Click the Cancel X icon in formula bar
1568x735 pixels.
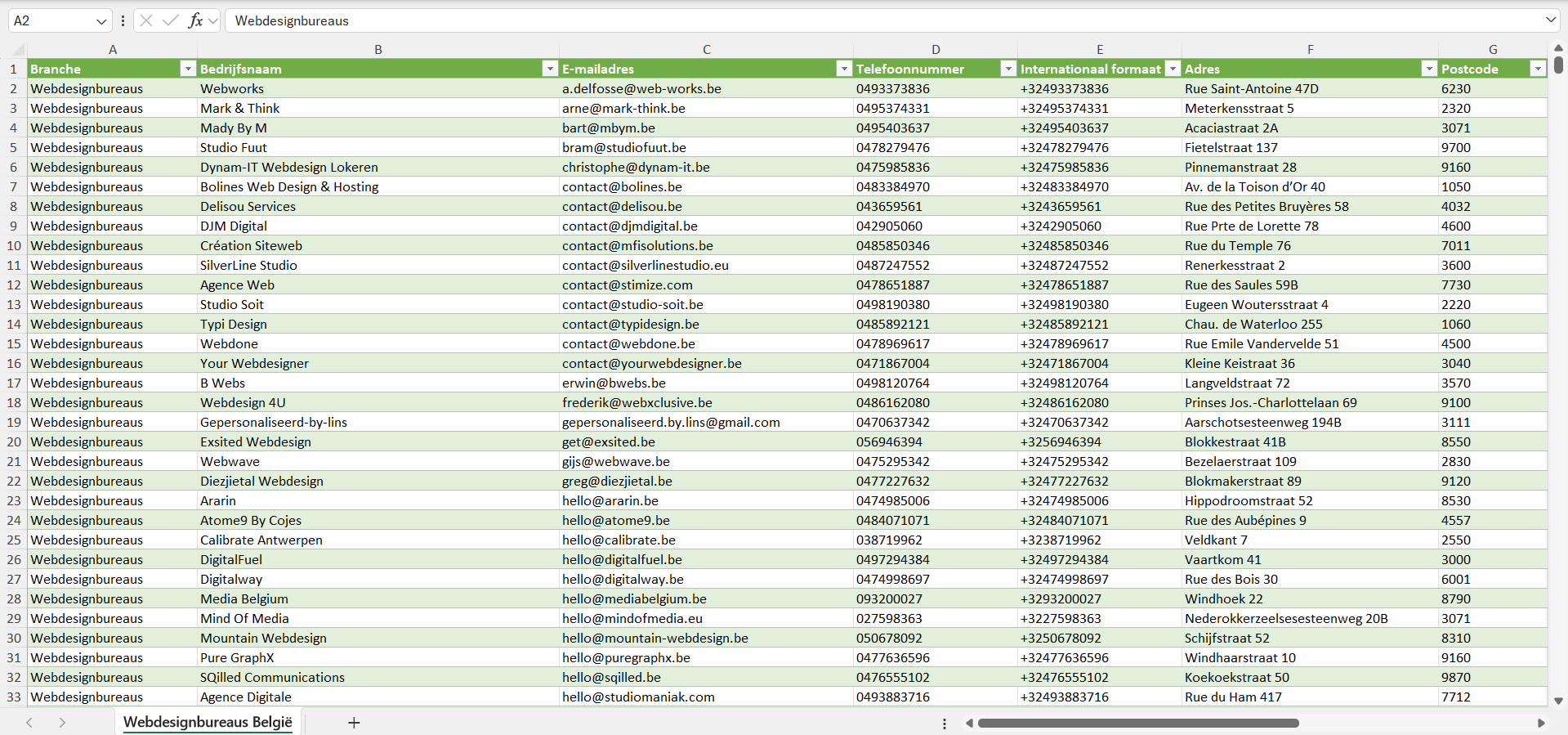coord(146,20)
